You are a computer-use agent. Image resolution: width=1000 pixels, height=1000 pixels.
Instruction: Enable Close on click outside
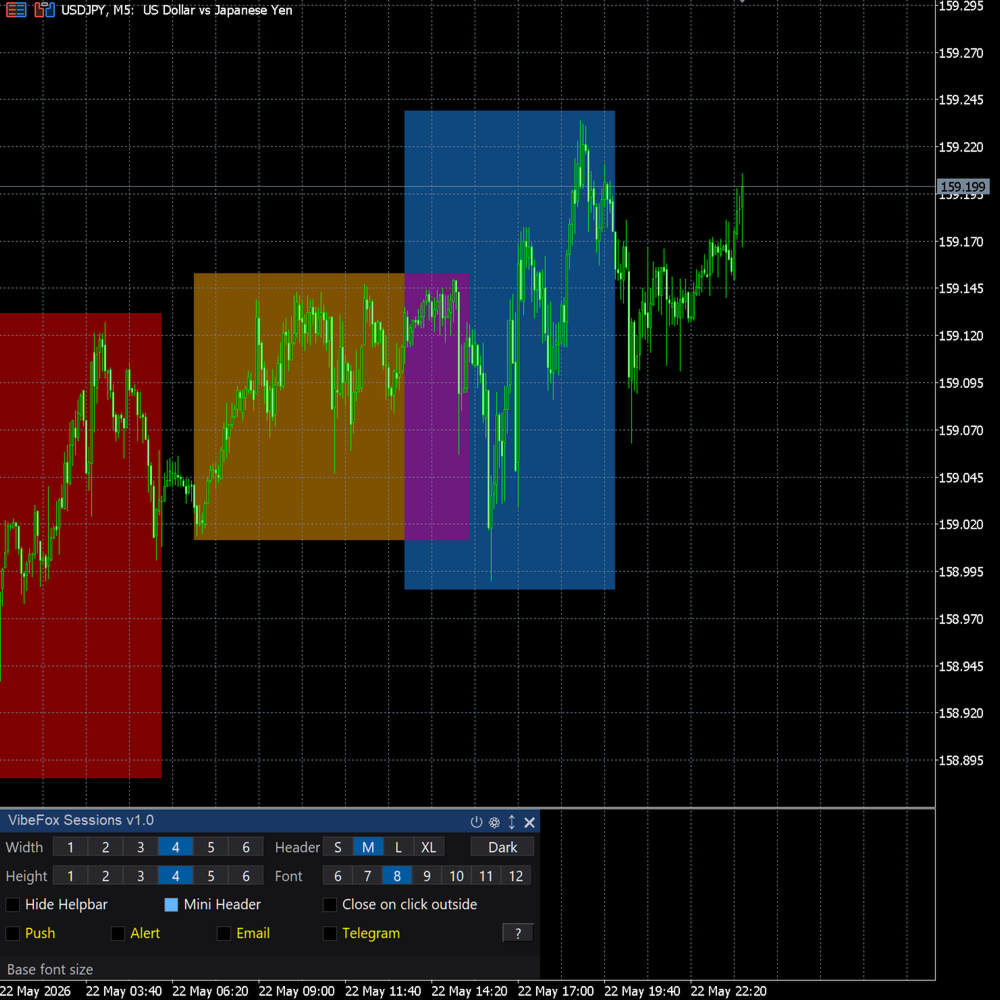point(330,904)
